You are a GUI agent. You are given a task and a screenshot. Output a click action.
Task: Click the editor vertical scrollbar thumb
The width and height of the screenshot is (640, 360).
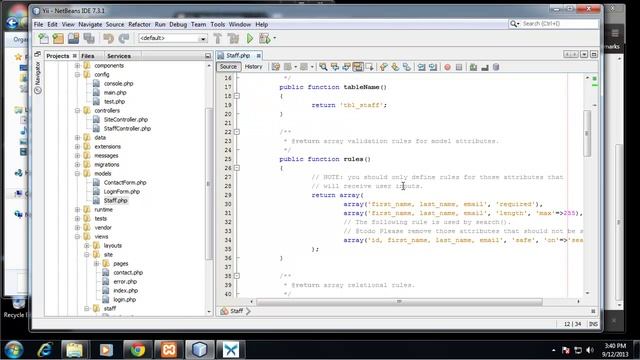(587, 133)
